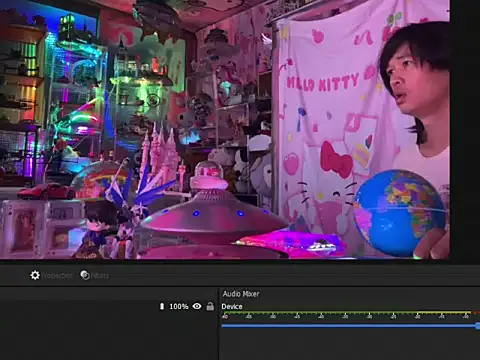Toggle source visibility with the eye icon
Viewport: 480px width, 360px height.
pyautogui.click(x=197, y=306)
